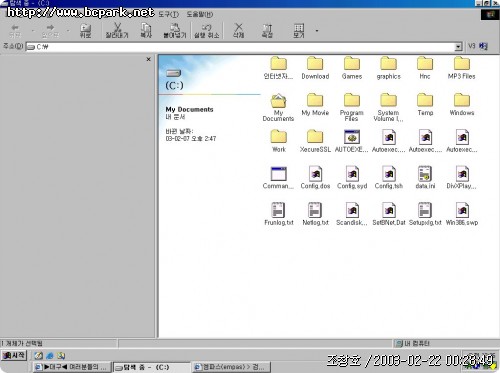This screenshot has width=500, height=373.
Task: Select the Setupxlg.txt file
Action: coord(425,214)
